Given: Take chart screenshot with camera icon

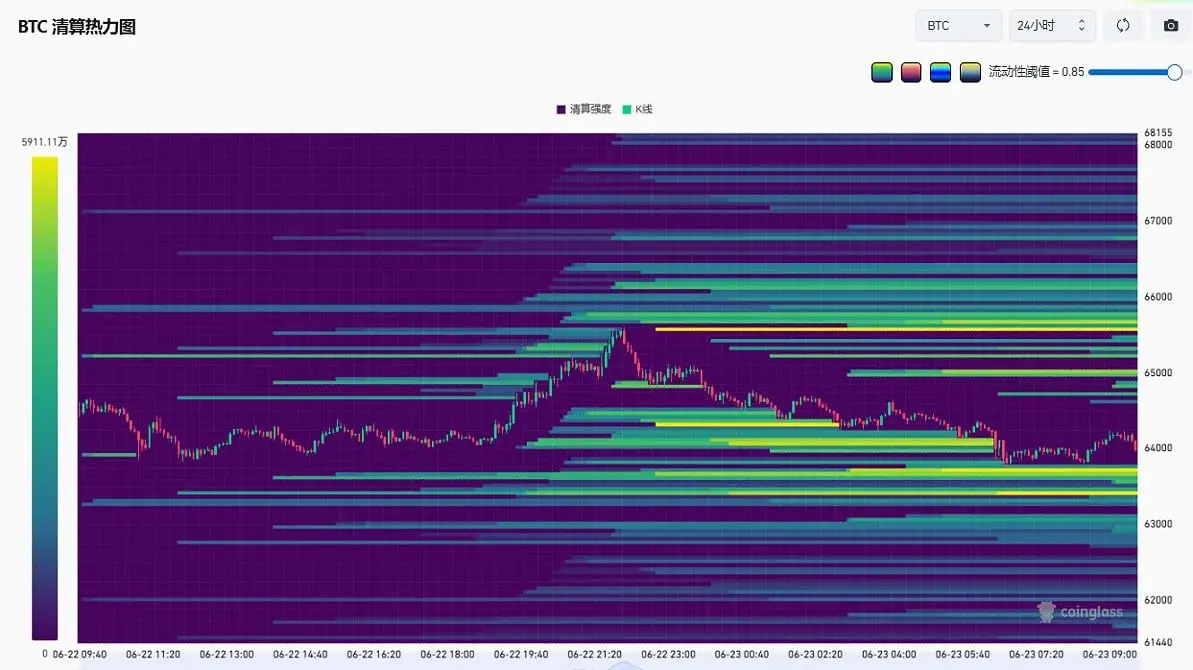Looking at the screenshot, I should 1171,26.
